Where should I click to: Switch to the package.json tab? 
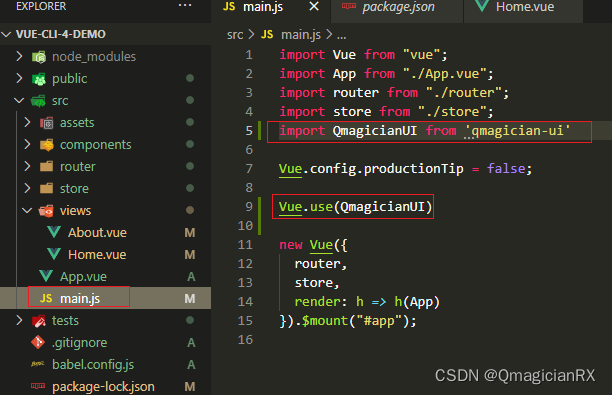(x=398, y=7)
